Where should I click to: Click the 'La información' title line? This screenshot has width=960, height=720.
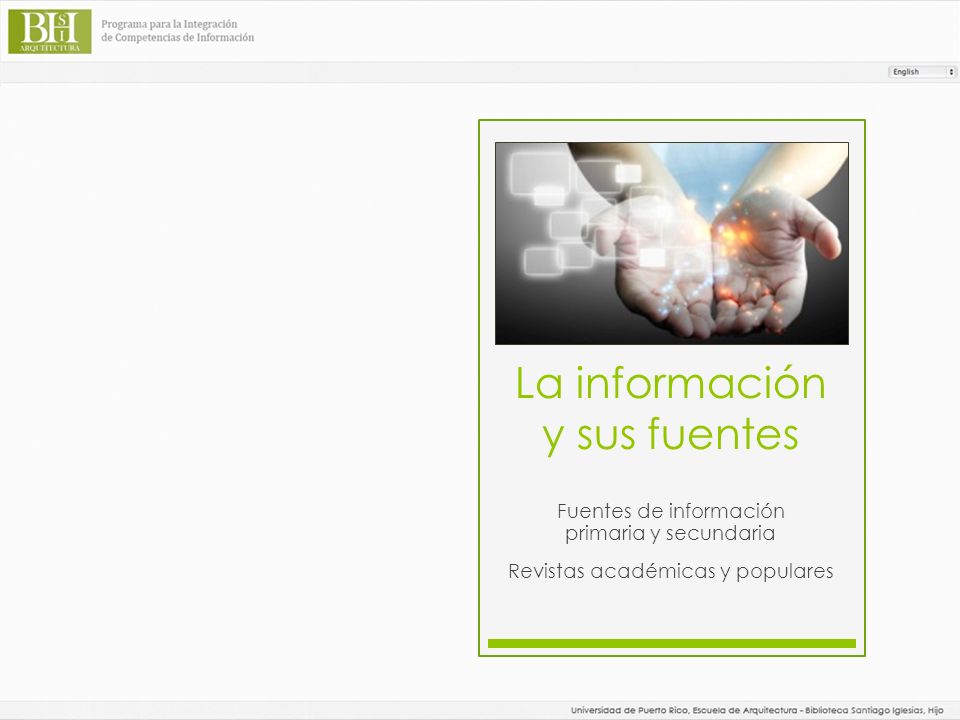pyautogui.click(x=670, y=383)
